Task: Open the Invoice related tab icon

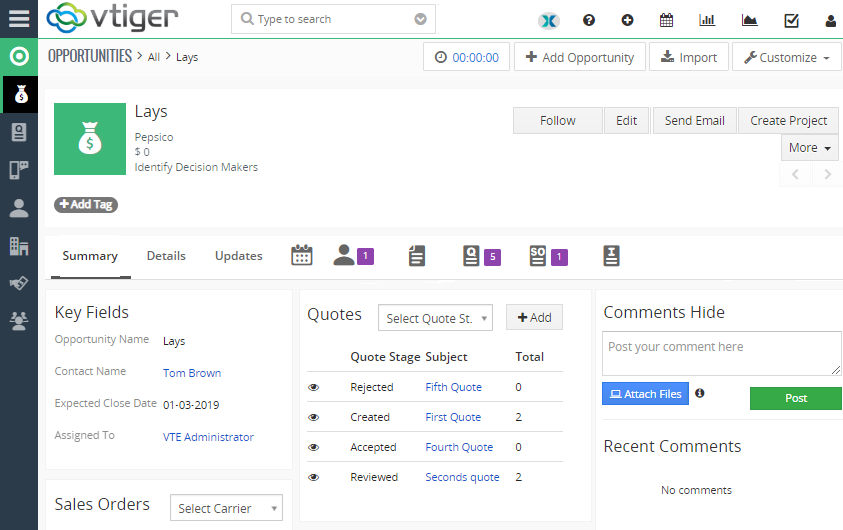Action: pos(611,256)
